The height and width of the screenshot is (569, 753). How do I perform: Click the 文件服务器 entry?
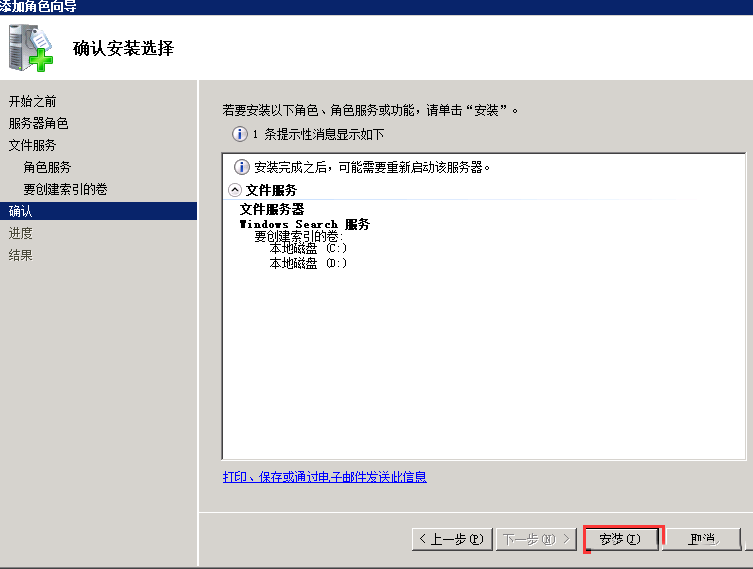pos(272,209)
